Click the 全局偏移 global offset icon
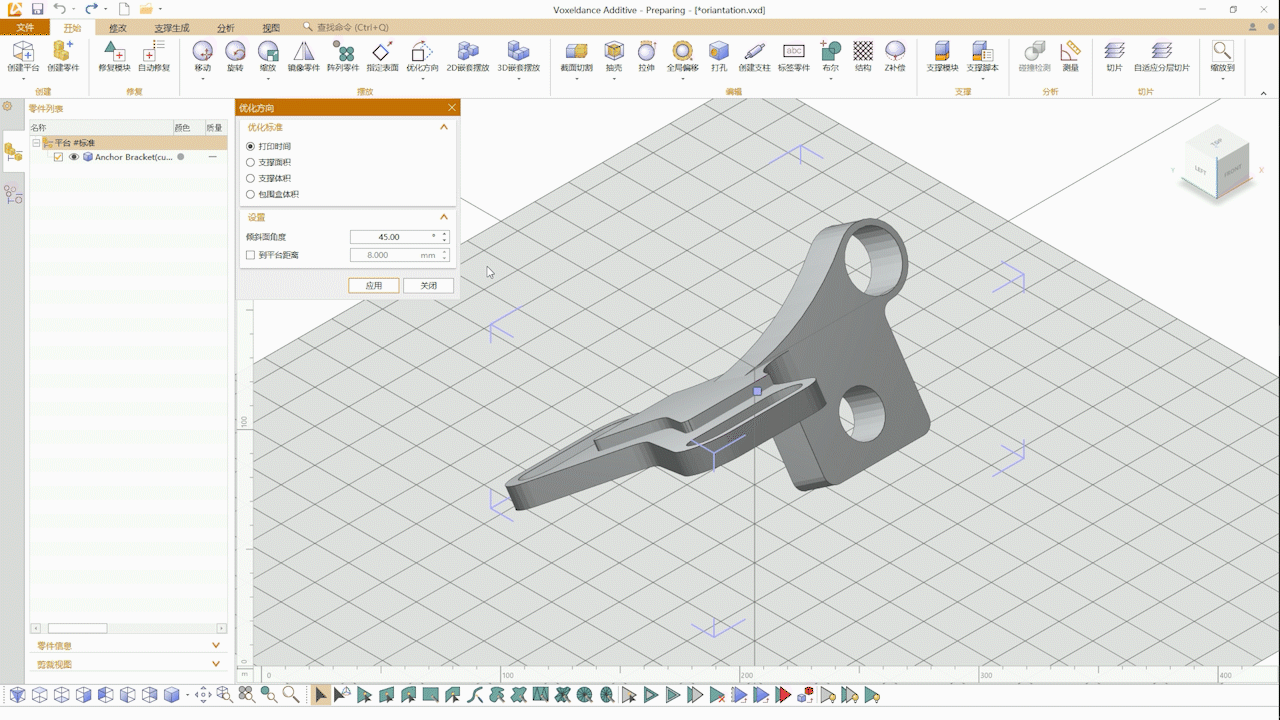The height and width of the screenshot is (720, 1280). click(682, 51)
